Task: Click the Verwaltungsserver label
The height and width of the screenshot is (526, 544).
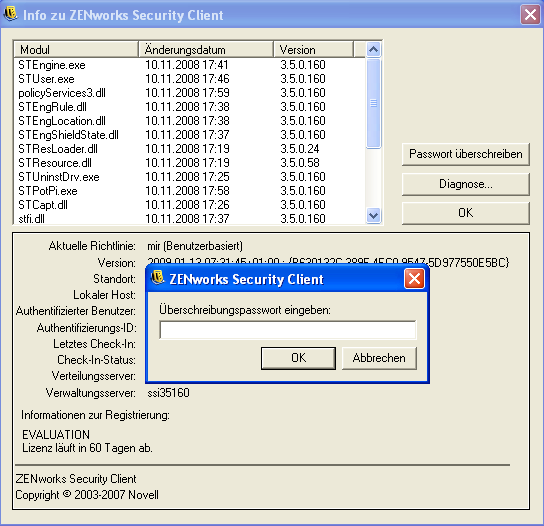Action: click(91, 393)
